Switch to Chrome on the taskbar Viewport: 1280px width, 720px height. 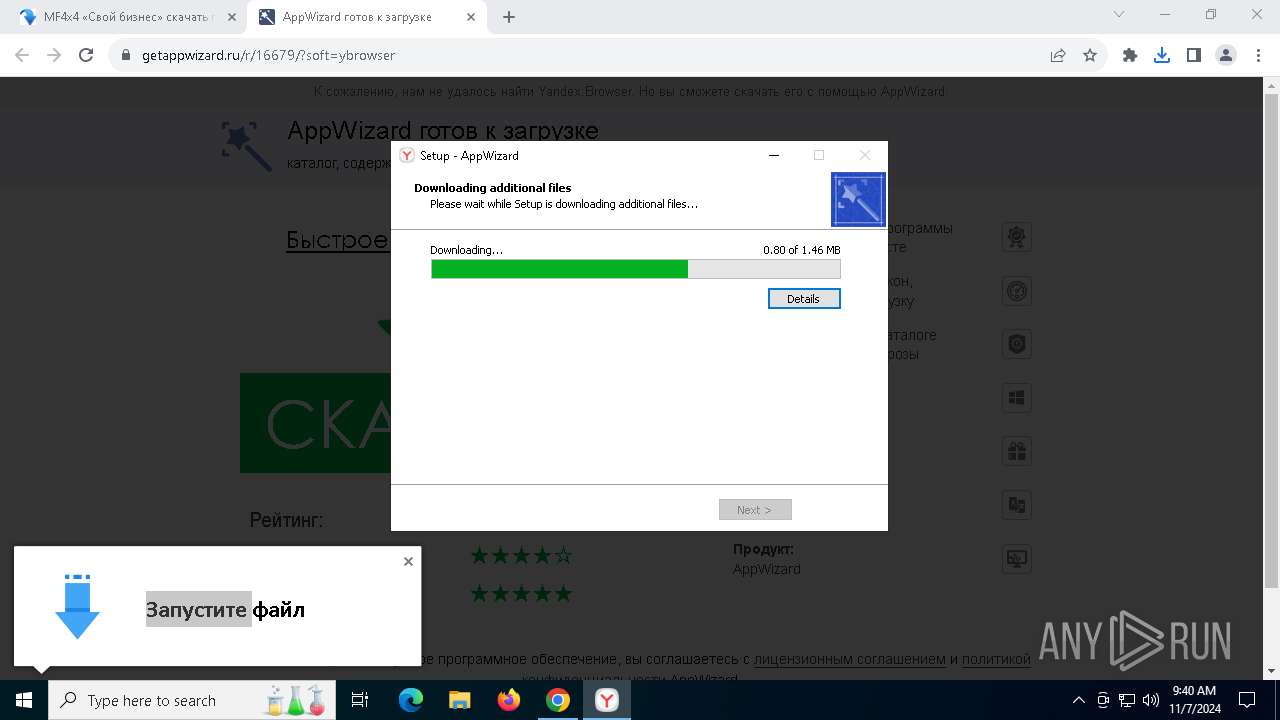(558, 700)
